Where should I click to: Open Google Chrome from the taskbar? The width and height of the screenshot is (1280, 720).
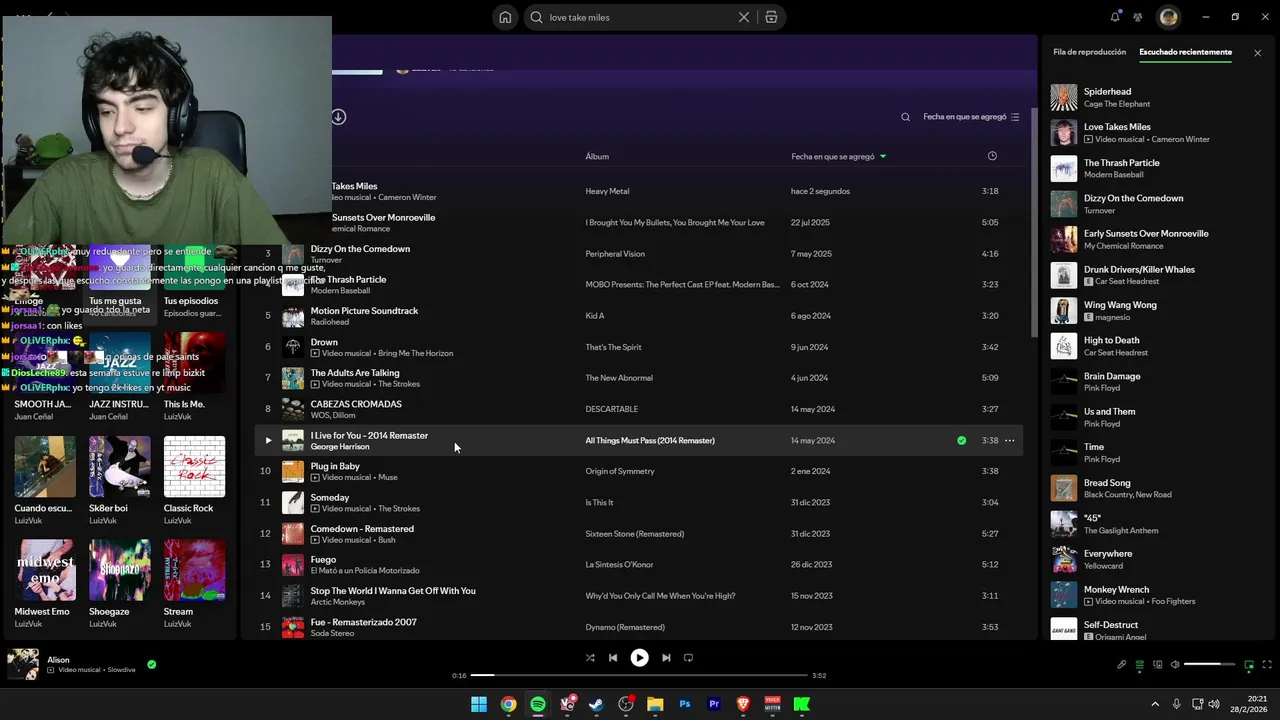(x=508, y=704)
